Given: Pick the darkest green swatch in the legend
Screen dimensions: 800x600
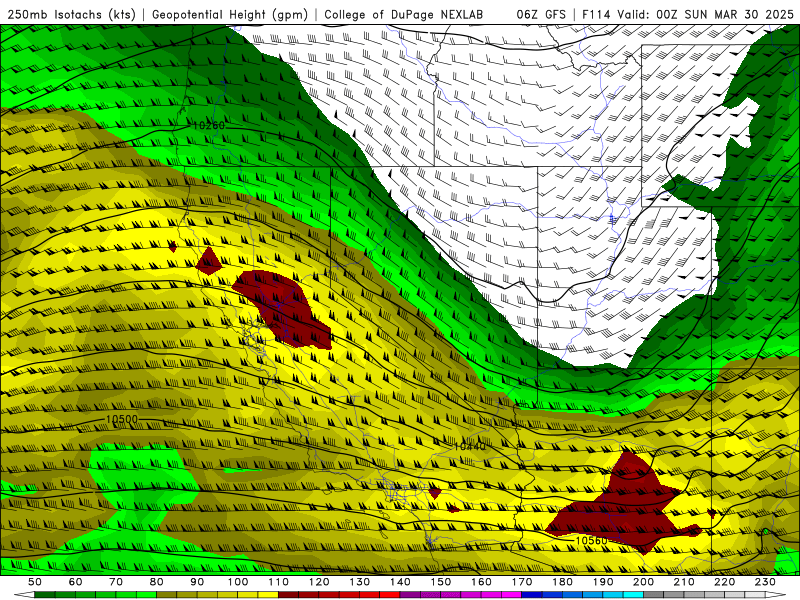Looking at the screenshot, I should pyautogui.click(x=44, y=595).
